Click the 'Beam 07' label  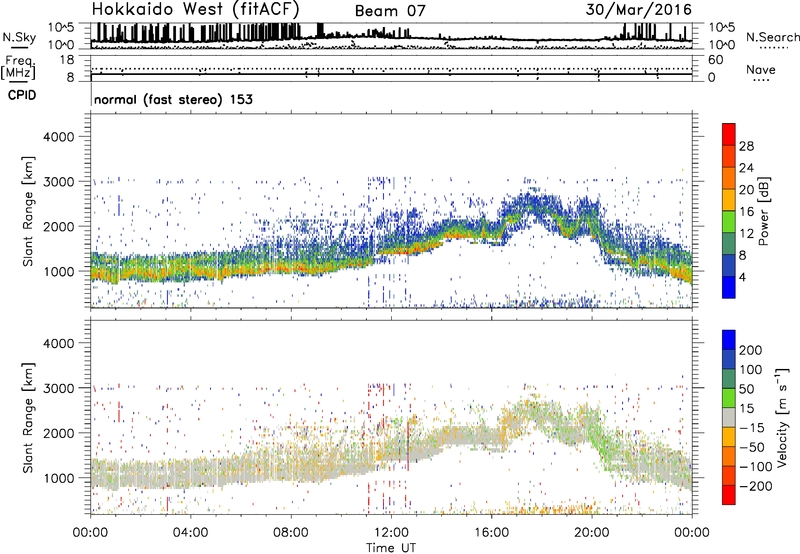pyautogui.click(x=390, y=11)
